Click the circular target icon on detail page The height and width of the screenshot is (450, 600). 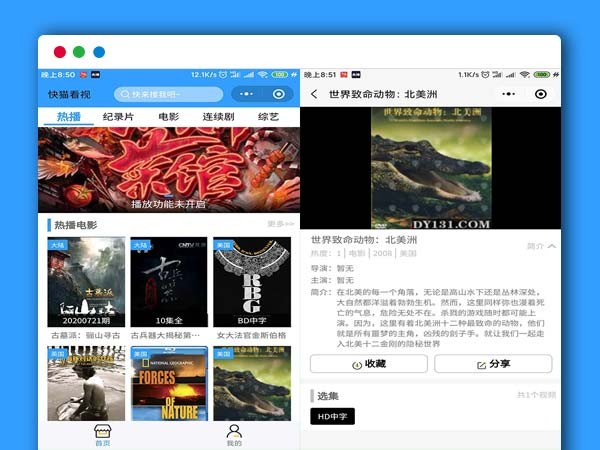click(x=541, y=94)
